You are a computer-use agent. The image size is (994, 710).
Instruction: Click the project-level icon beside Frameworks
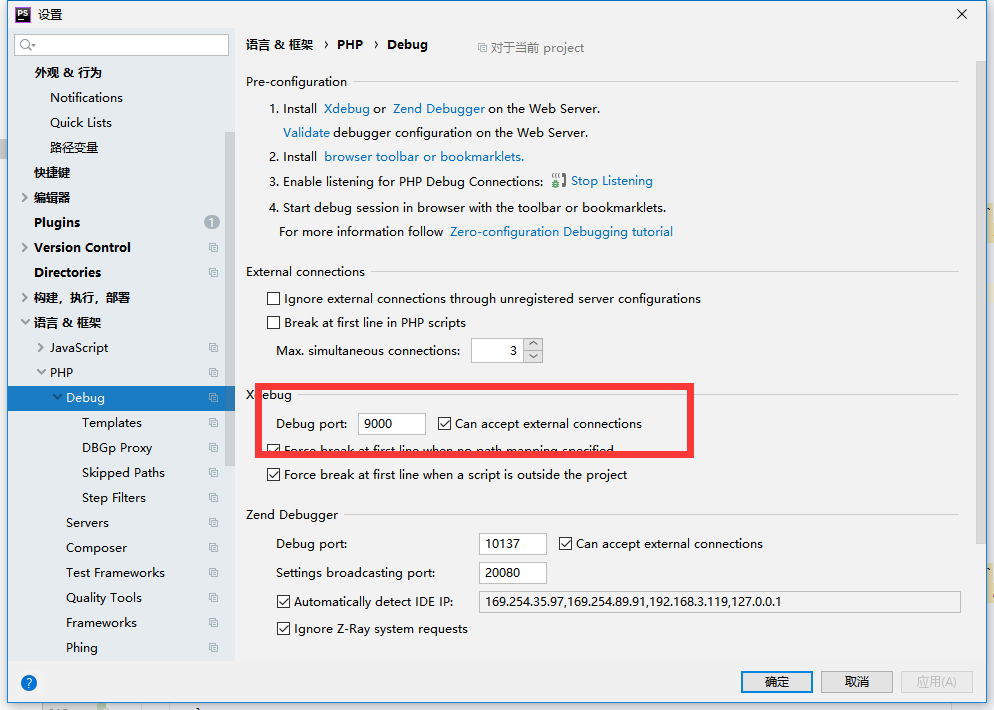pyautogui.click(x=214, y=623)
